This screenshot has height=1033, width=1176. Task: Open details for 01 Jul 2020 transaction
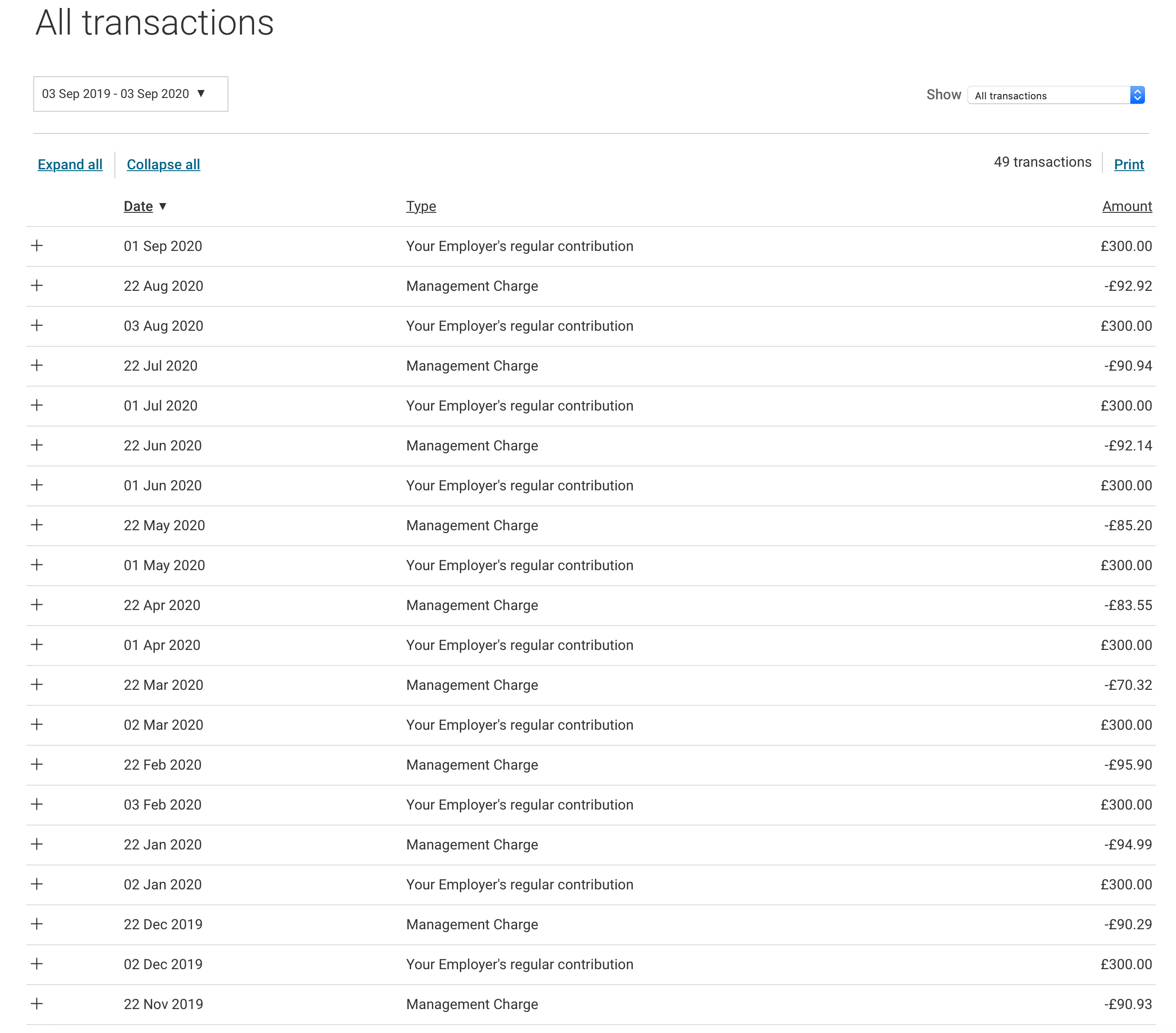point(37,405)
